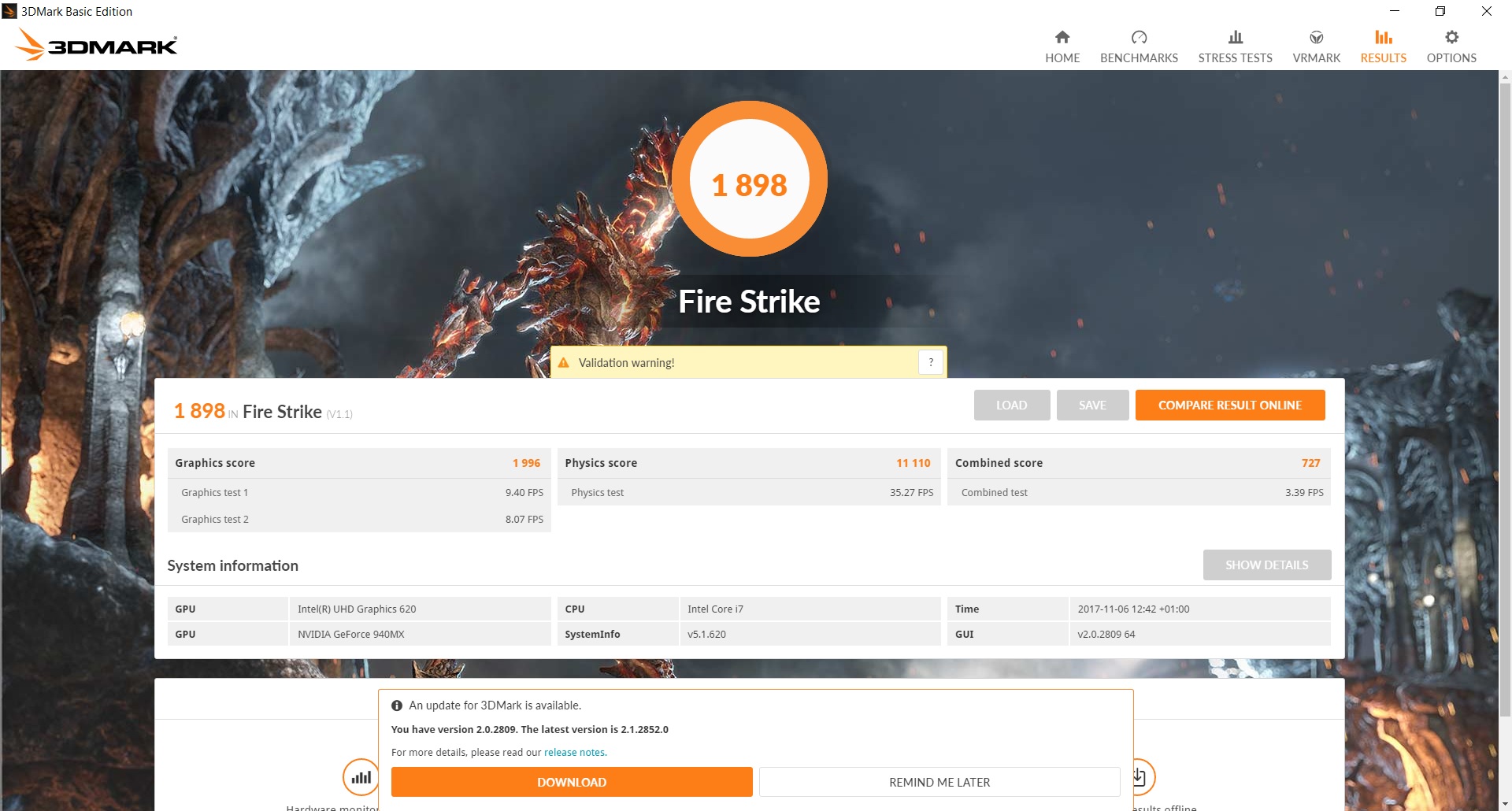The height and width of the screenshot is (811, 1512).
Task: Click the Validation warning! banner text
Action: coord(626,363)
